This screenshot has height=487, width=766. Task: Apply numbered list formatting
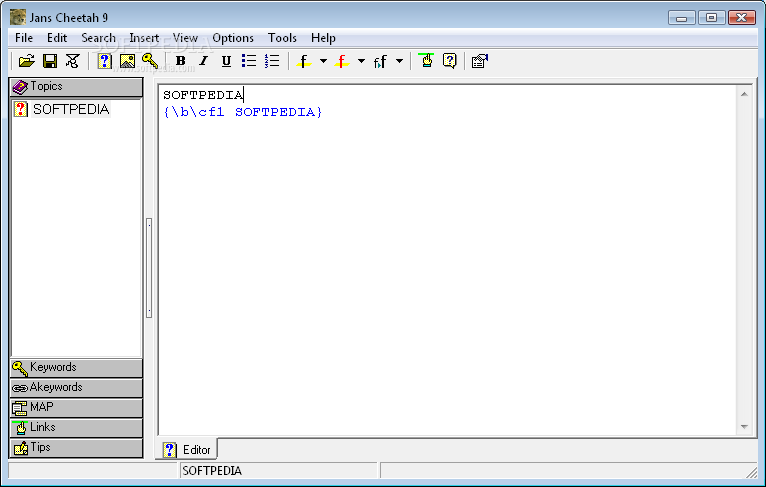(272, 61)
